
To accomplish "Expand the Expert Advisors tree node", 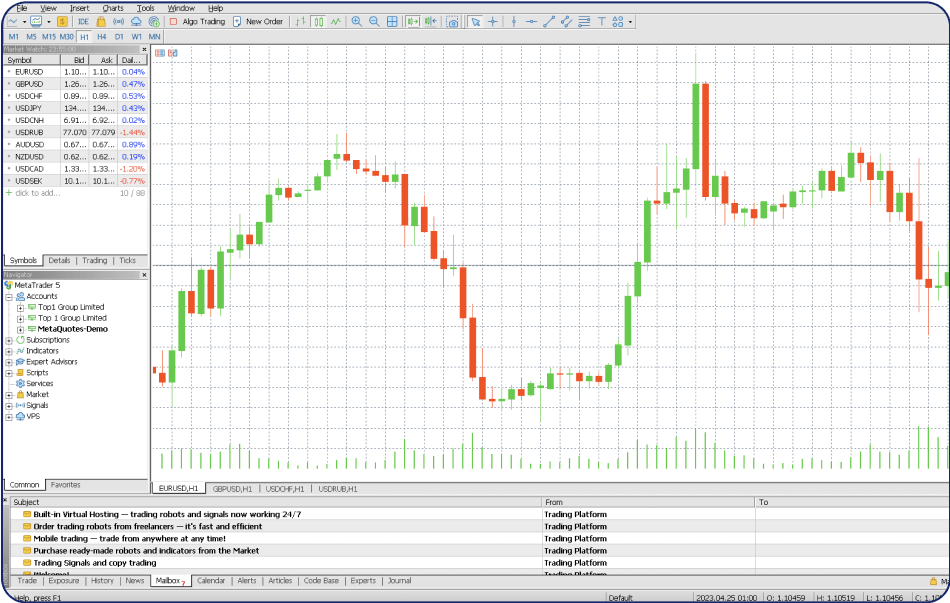I will click(9, 362).
